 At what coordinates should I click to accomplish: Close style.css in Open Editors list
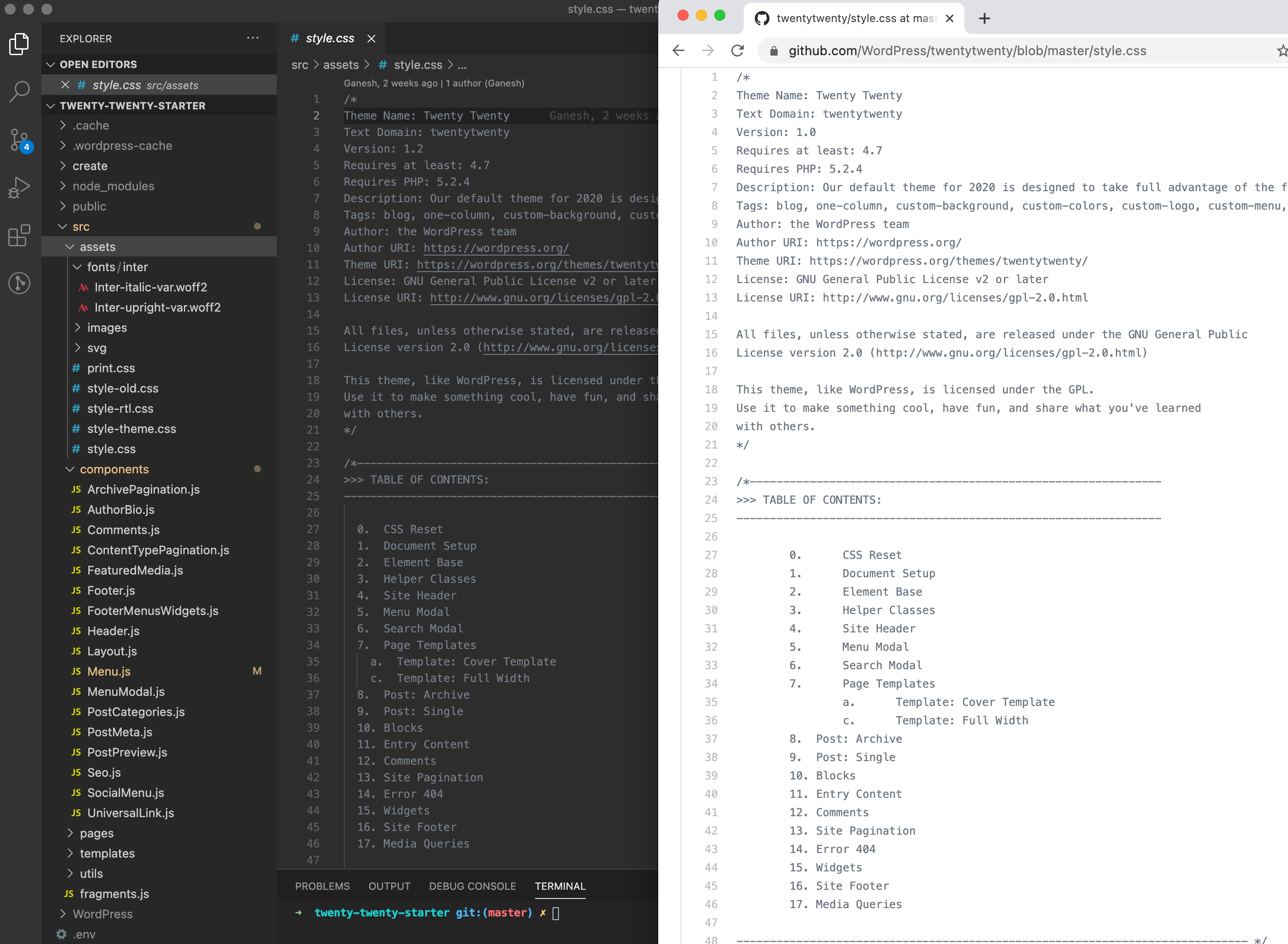[65, 85]
